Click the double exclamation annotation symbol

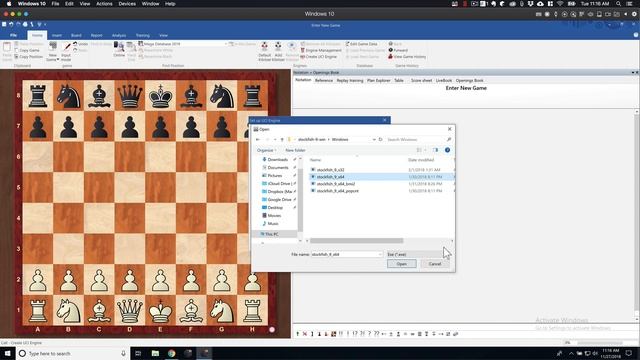tap(341, 334)
